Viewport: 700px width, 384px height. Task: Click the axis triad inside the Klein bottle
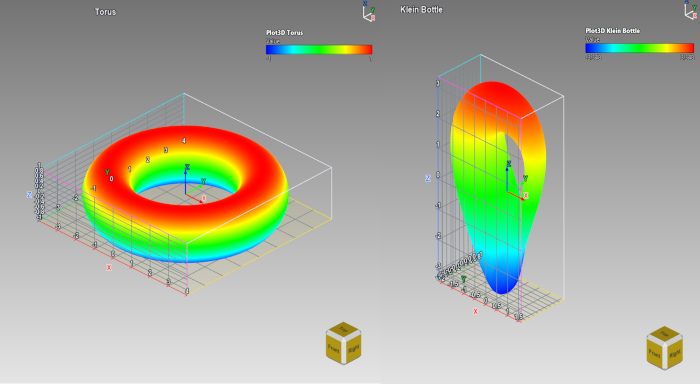tap(517, 181)
